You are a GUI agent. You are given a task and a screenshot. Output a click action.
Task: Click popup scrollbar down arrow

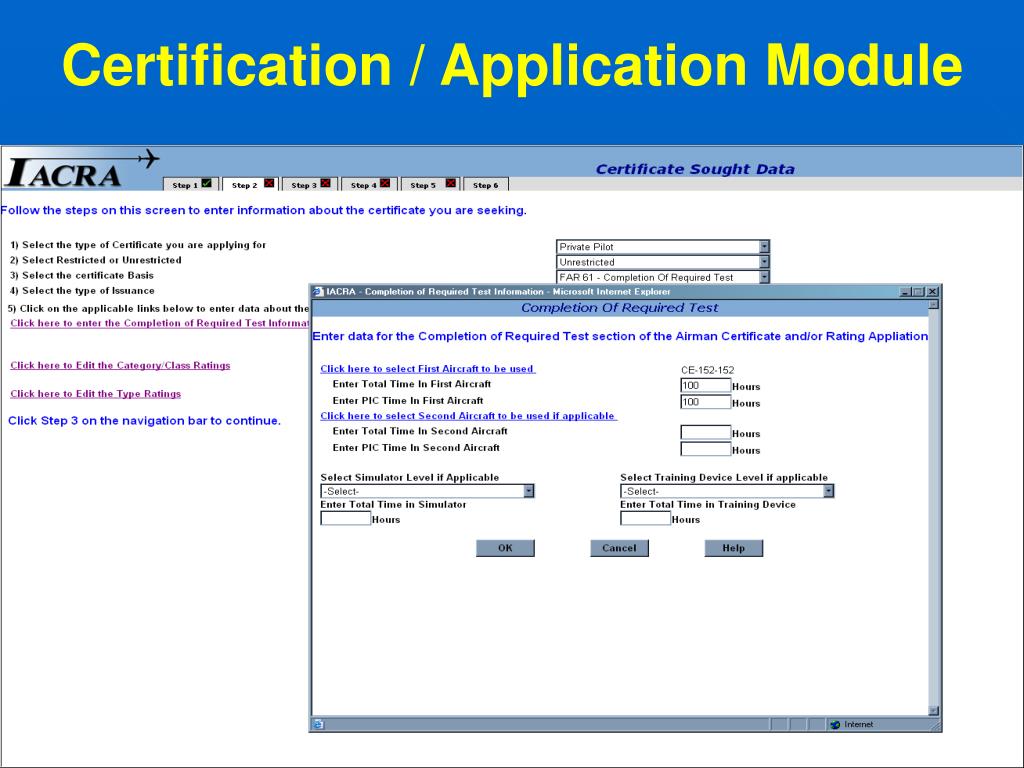[933, 711]
